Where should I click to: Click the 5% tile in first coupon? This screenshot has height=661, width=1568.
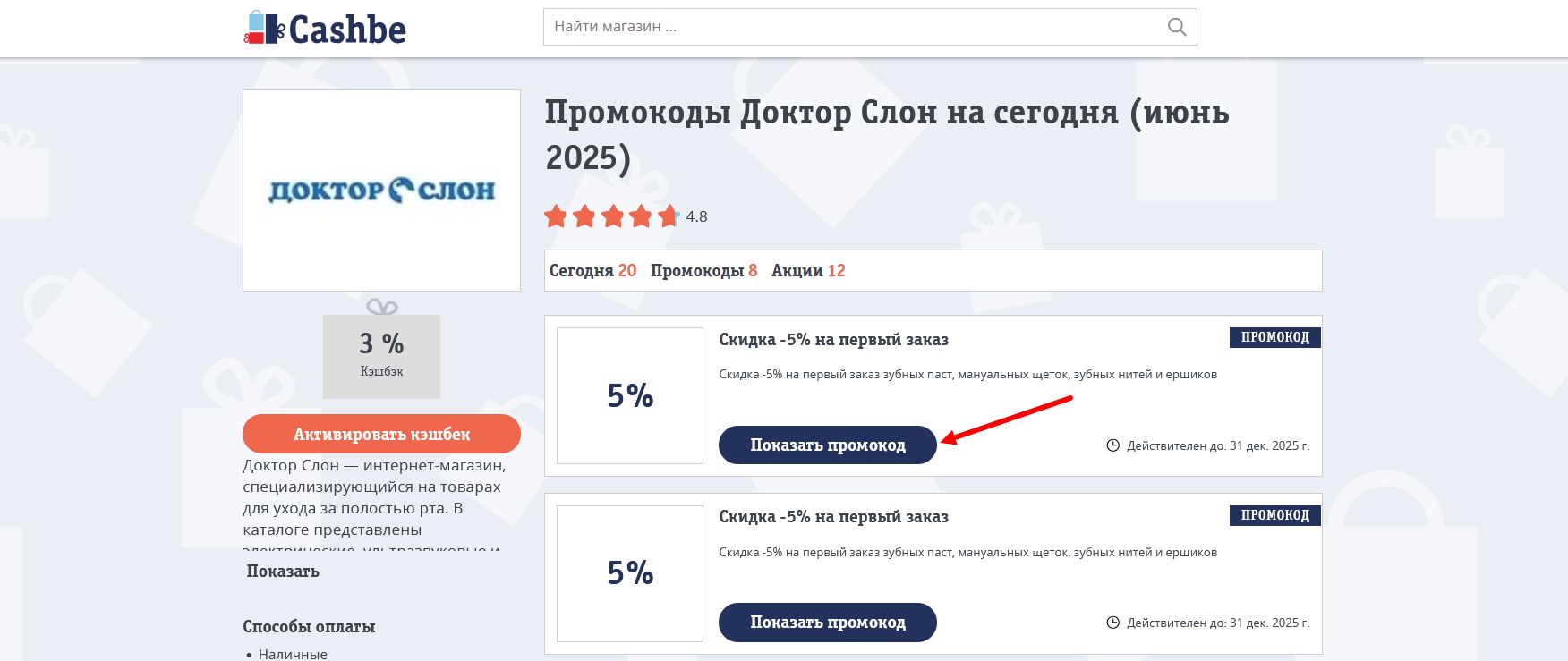630,395
